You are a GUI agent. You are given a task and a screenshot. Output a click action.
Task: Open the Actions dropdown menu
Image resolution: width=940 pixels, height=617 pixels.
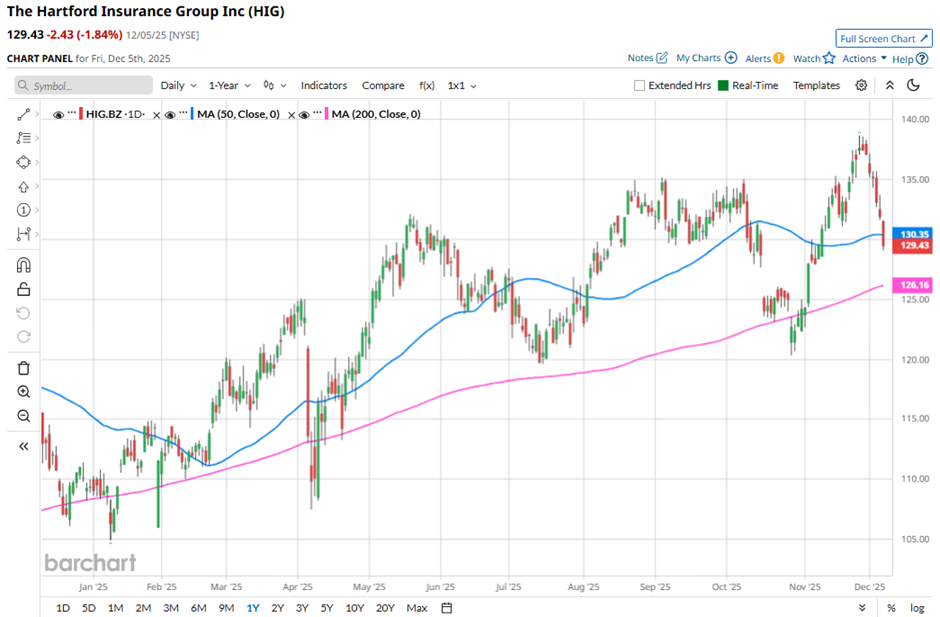[x=864, y=59]
